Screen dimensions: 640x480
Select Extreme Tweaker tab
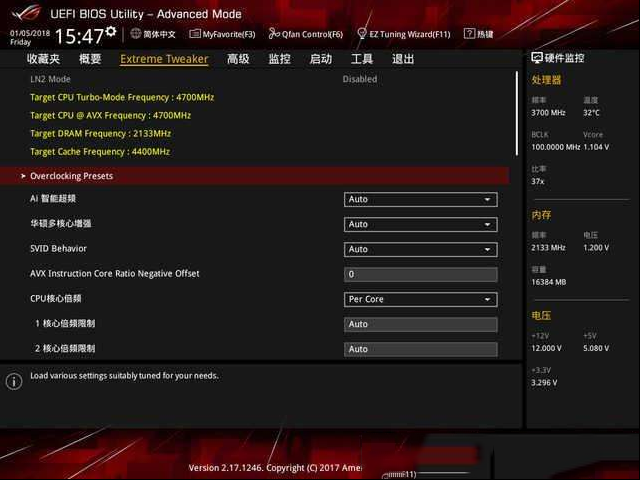(164, 59)
